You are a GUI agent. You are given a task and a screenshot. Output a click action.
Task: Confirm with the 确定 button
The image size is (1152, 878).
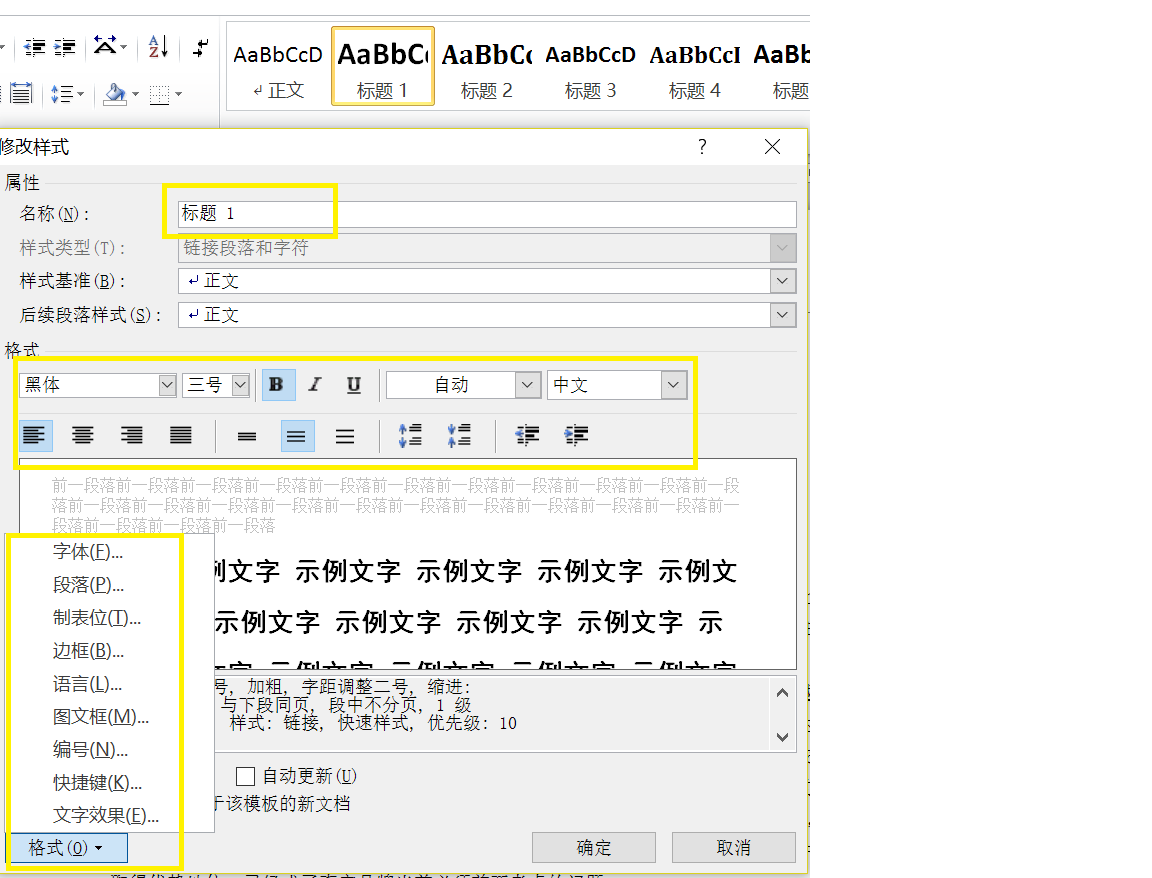(594, 847)
